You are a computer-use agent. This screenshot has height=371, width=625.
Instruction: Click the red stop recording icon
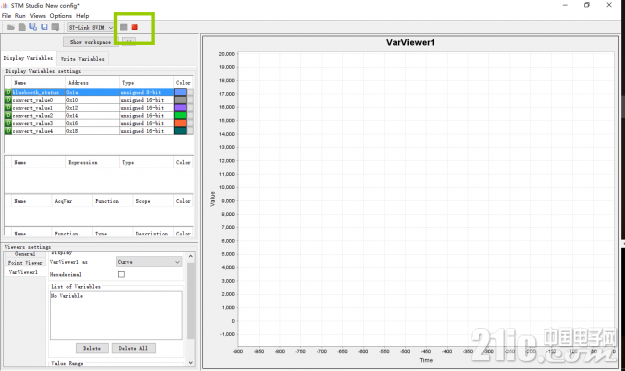point(135,27)
